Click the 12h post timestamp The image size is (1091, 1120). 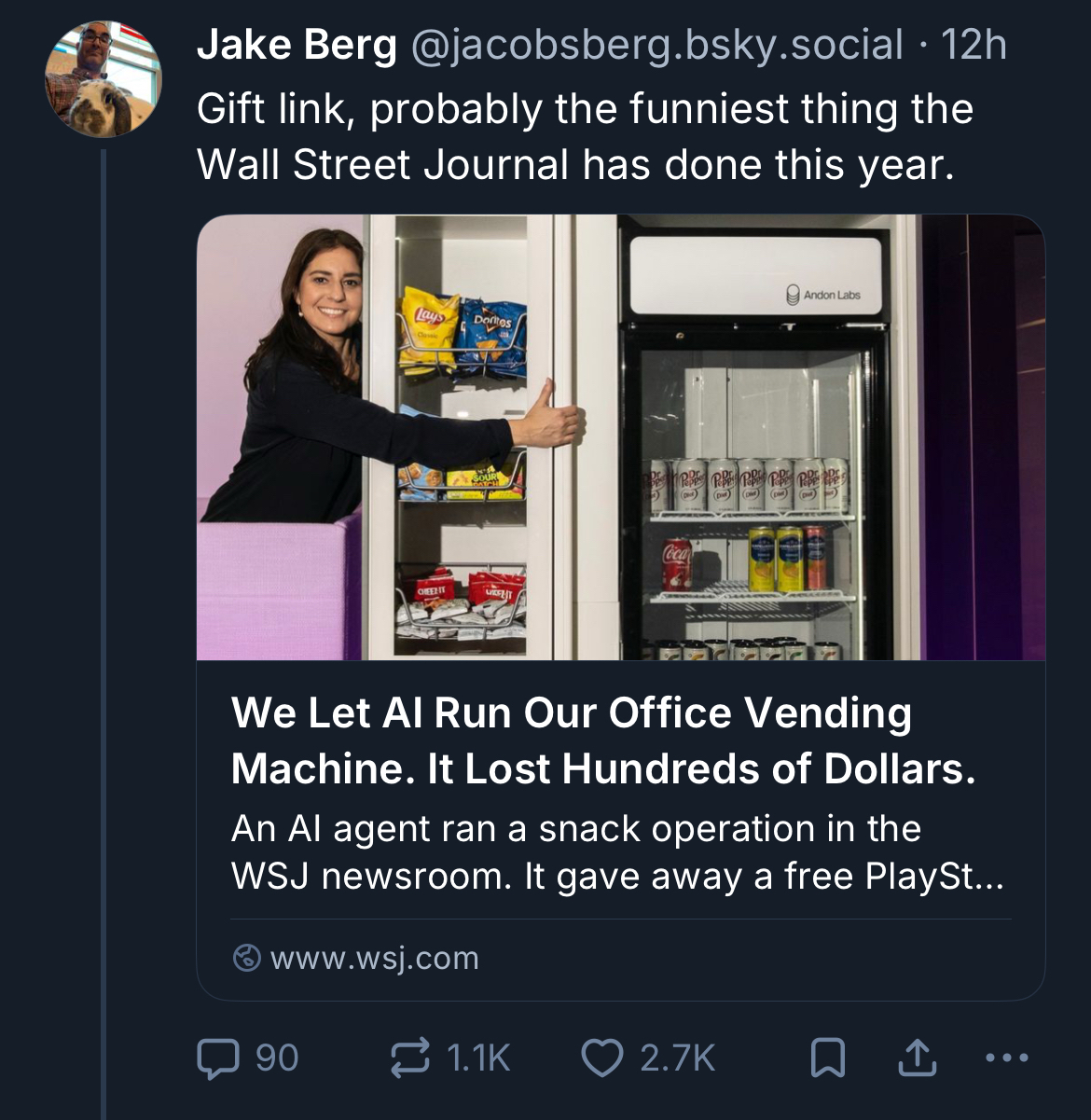(974, 45)
